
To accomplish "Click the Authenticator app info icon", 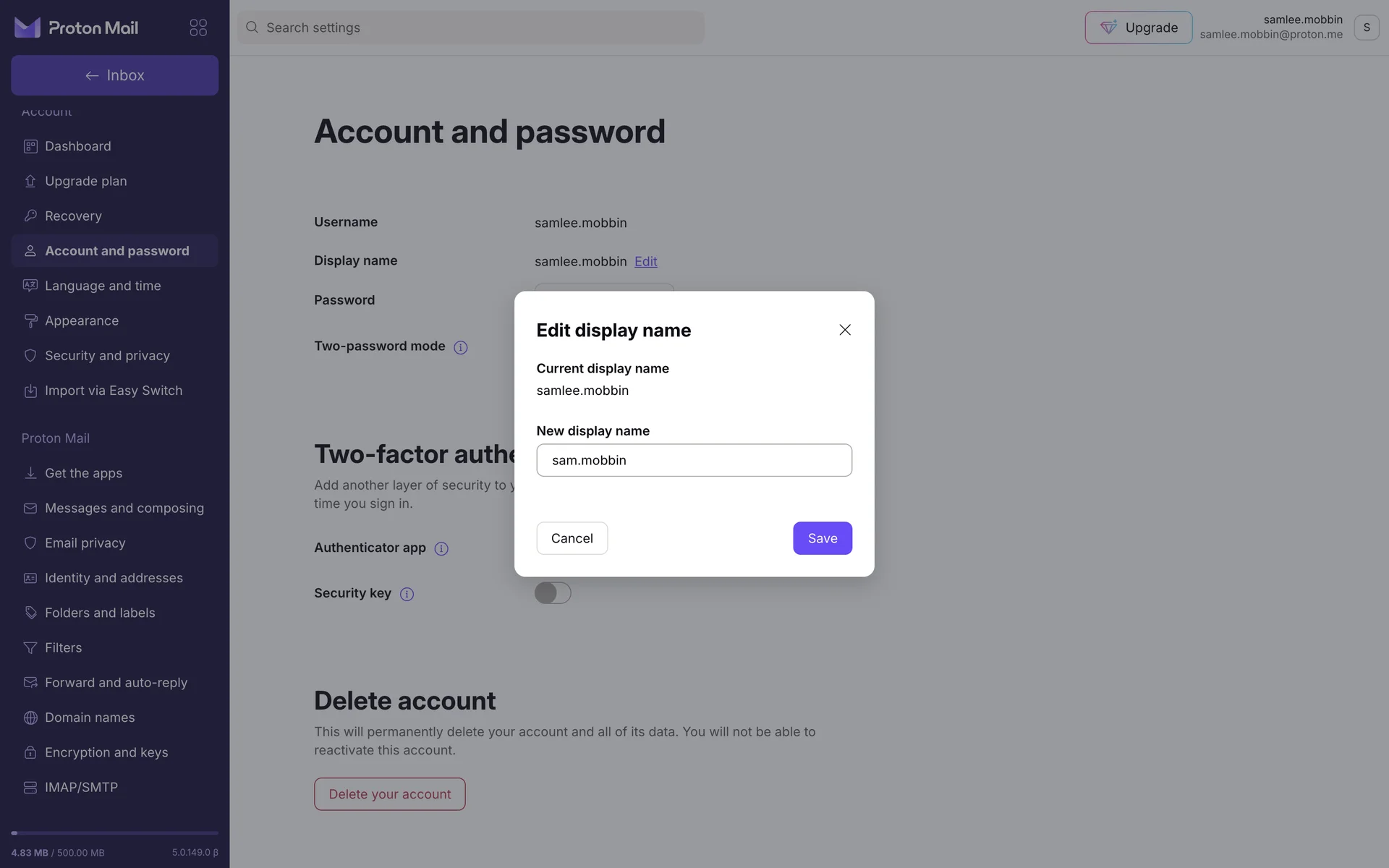I will point(441,548).
